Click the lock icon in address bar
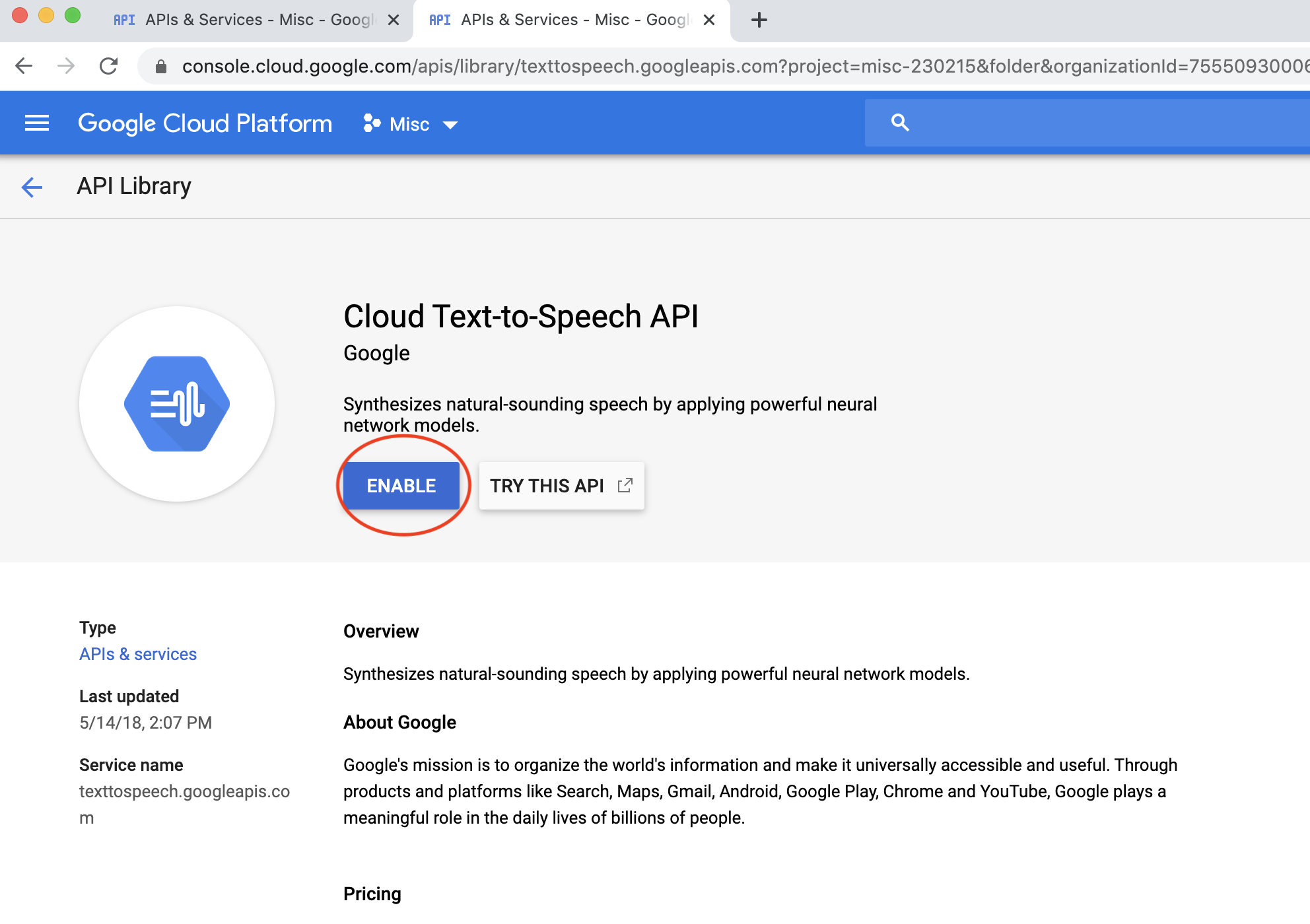The height and width of the screenshot is (924, 1310). [x=161, y=67]
